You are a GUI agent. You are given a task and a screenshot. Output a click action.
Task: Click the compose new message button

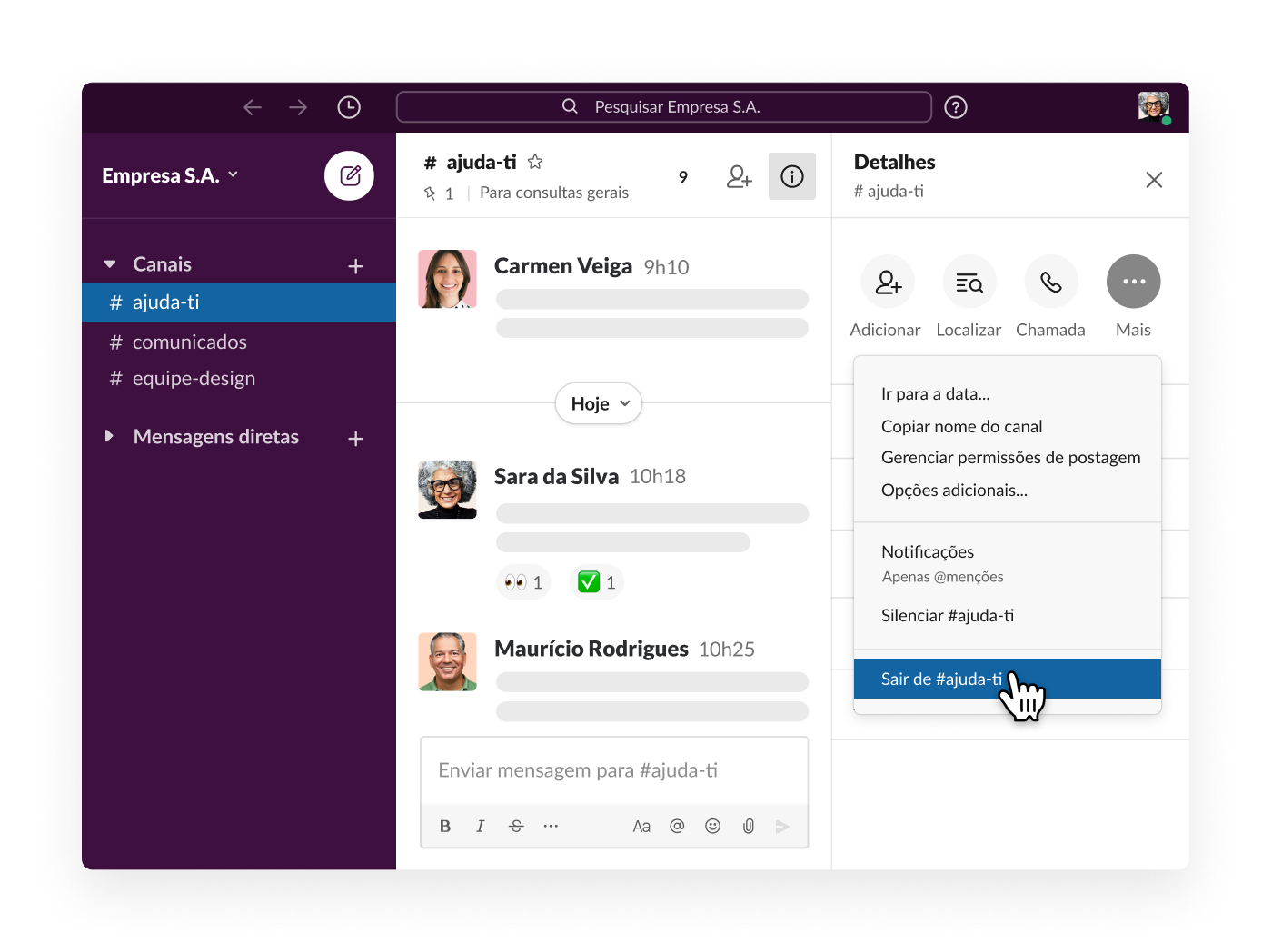click(x=350, y=175)
